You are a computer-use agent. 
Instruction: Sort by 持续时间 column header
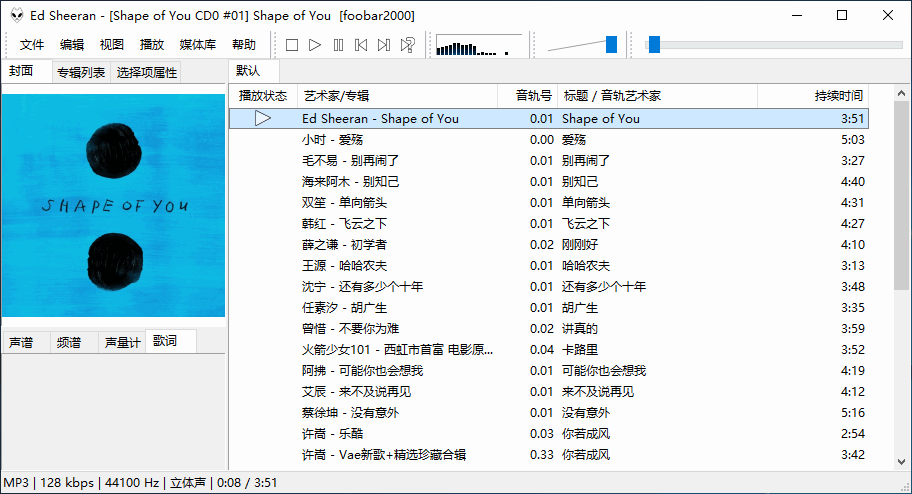click(x=813, y=96)
